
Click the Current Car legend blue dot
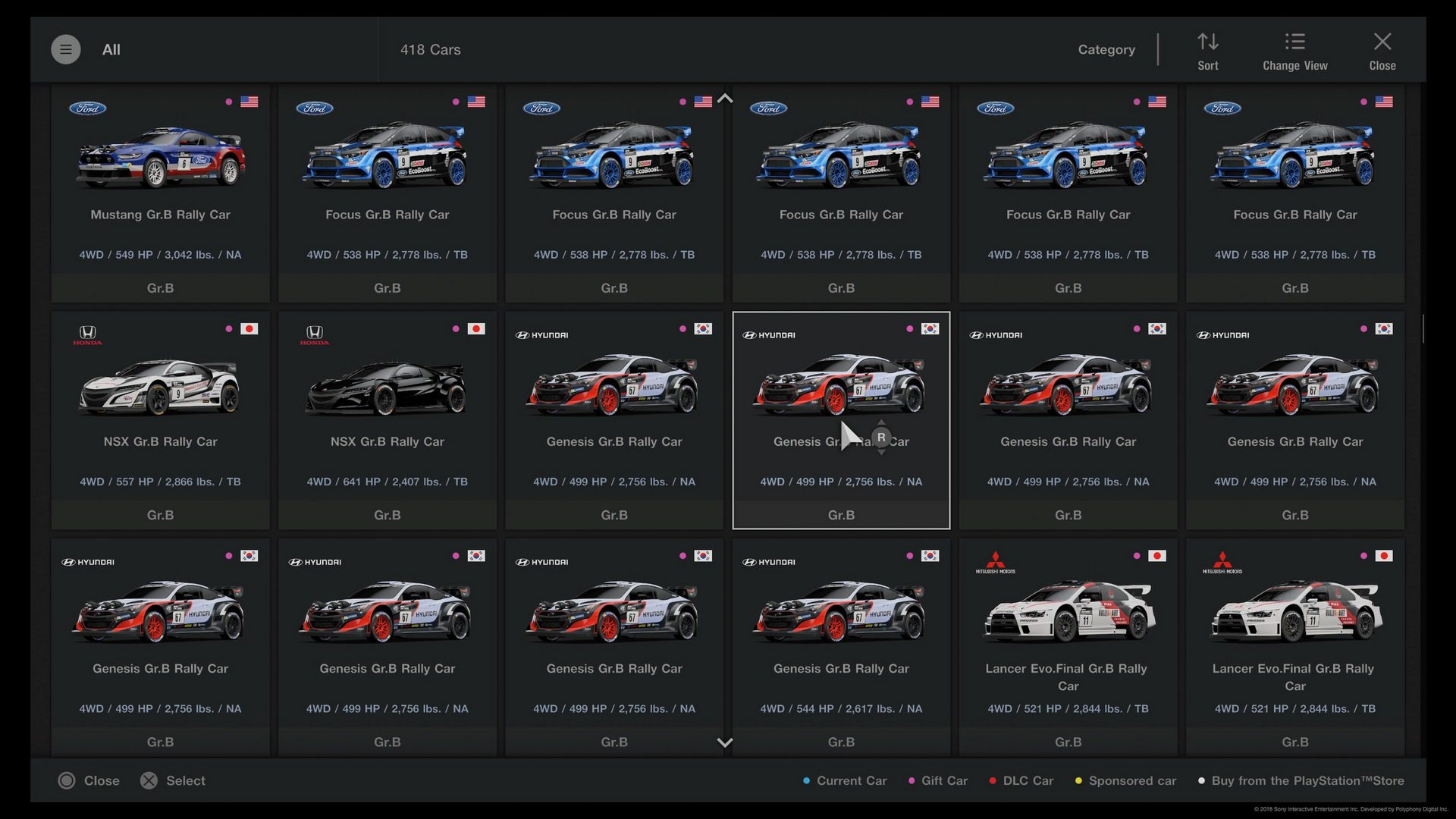pyautogui.click(x=806, y=780)
